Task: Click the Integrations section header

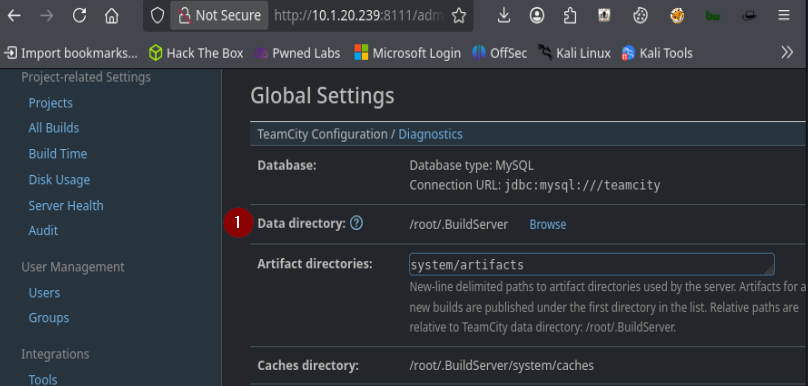Action: pos(55,355)
